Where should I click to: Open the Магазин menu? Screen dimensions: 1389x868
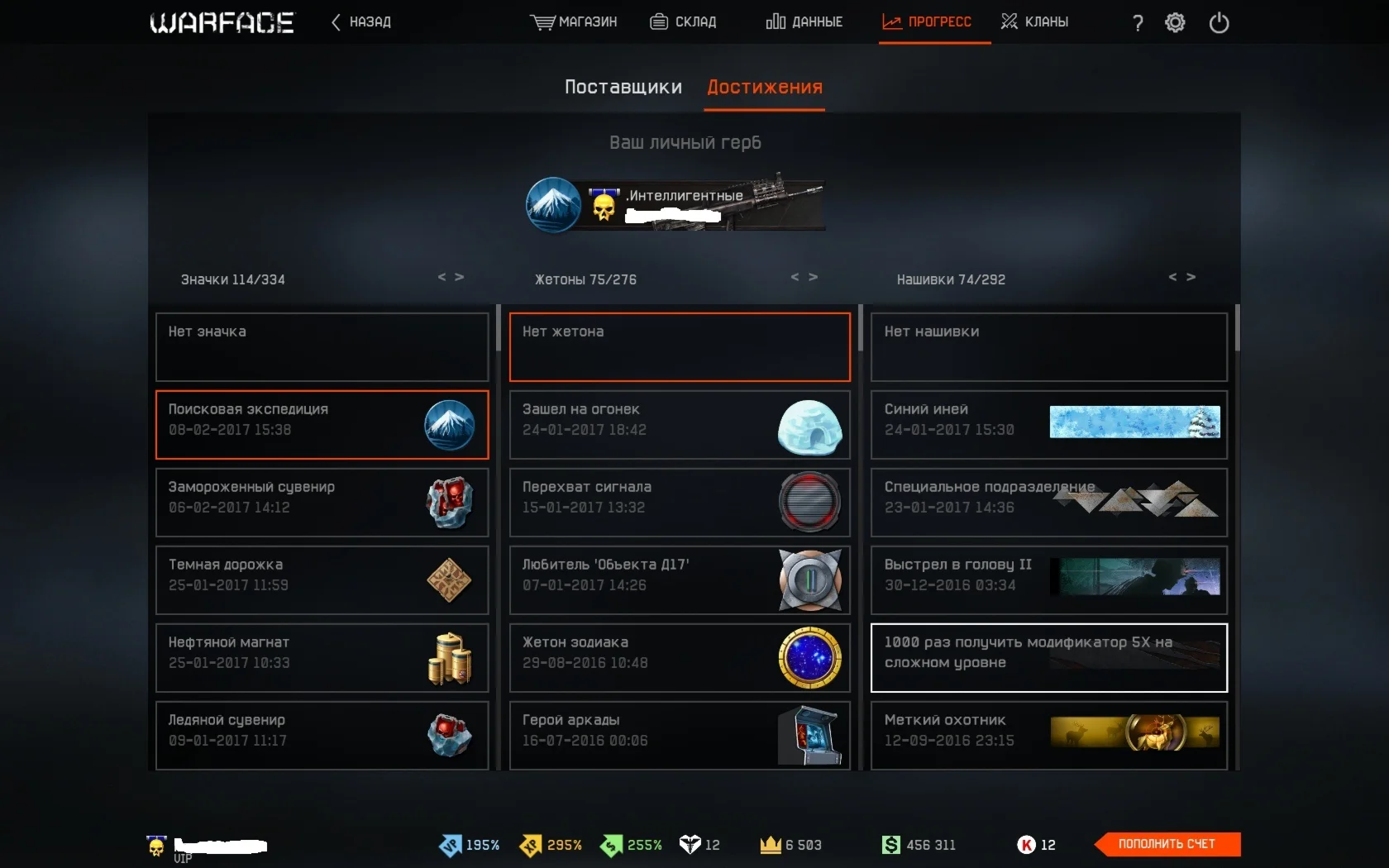pyautogui.click(x=574, y=21)
